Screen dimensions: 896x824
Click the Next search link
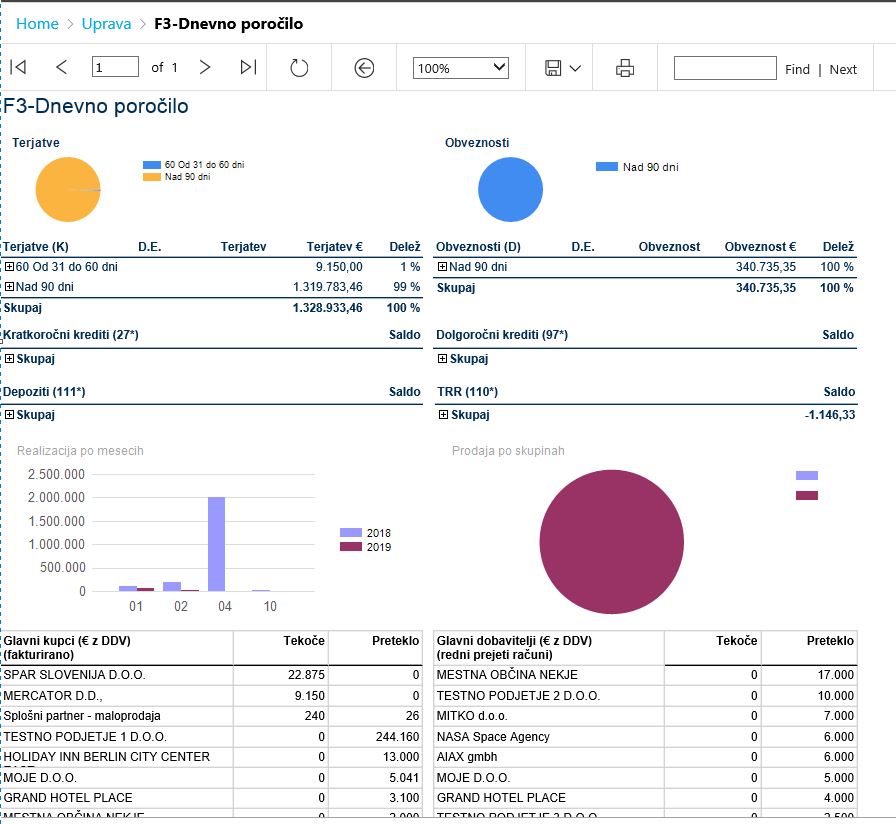(843, 70)
